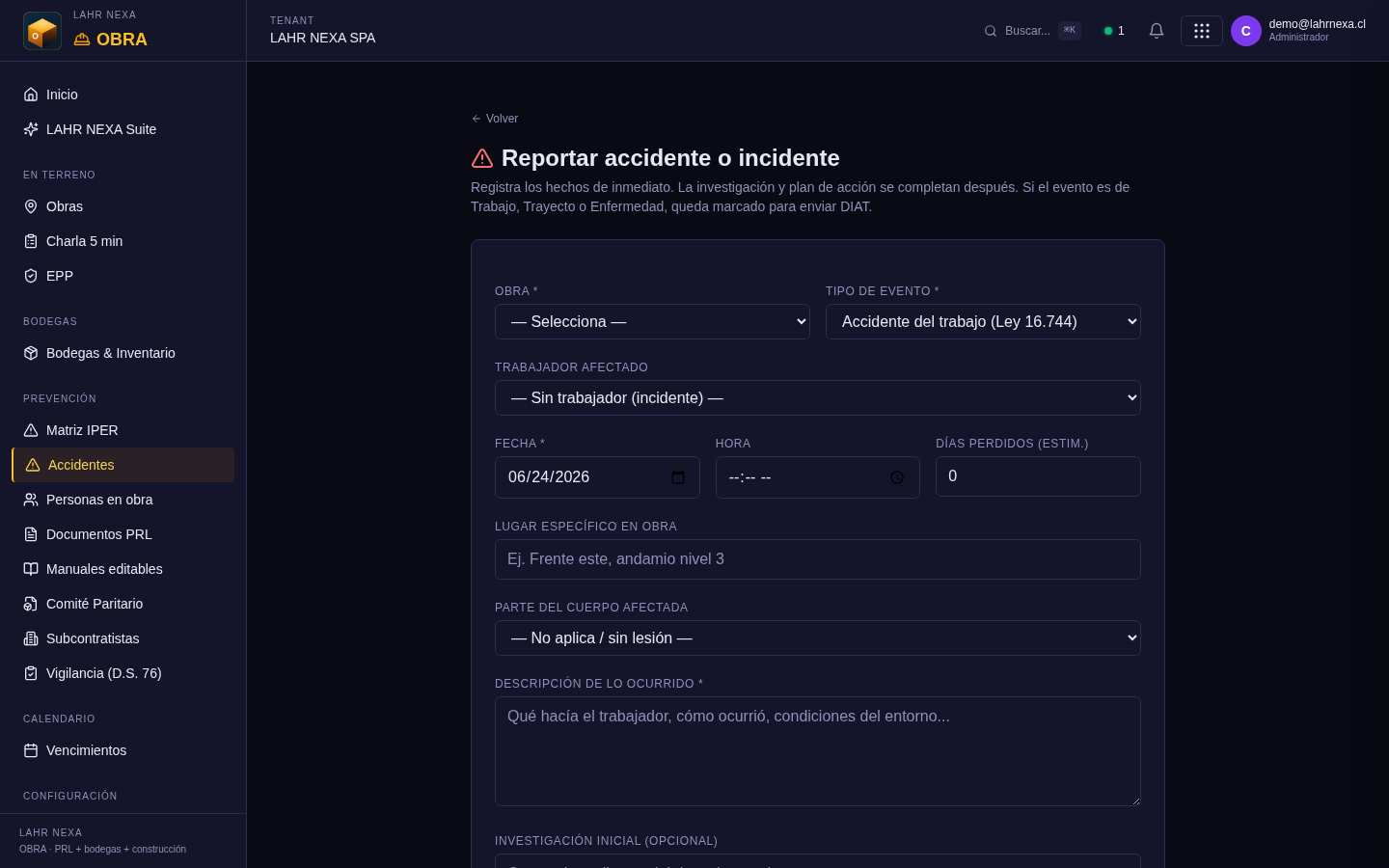Open Vigilancia (D.S. 76)

pos(123,673)
